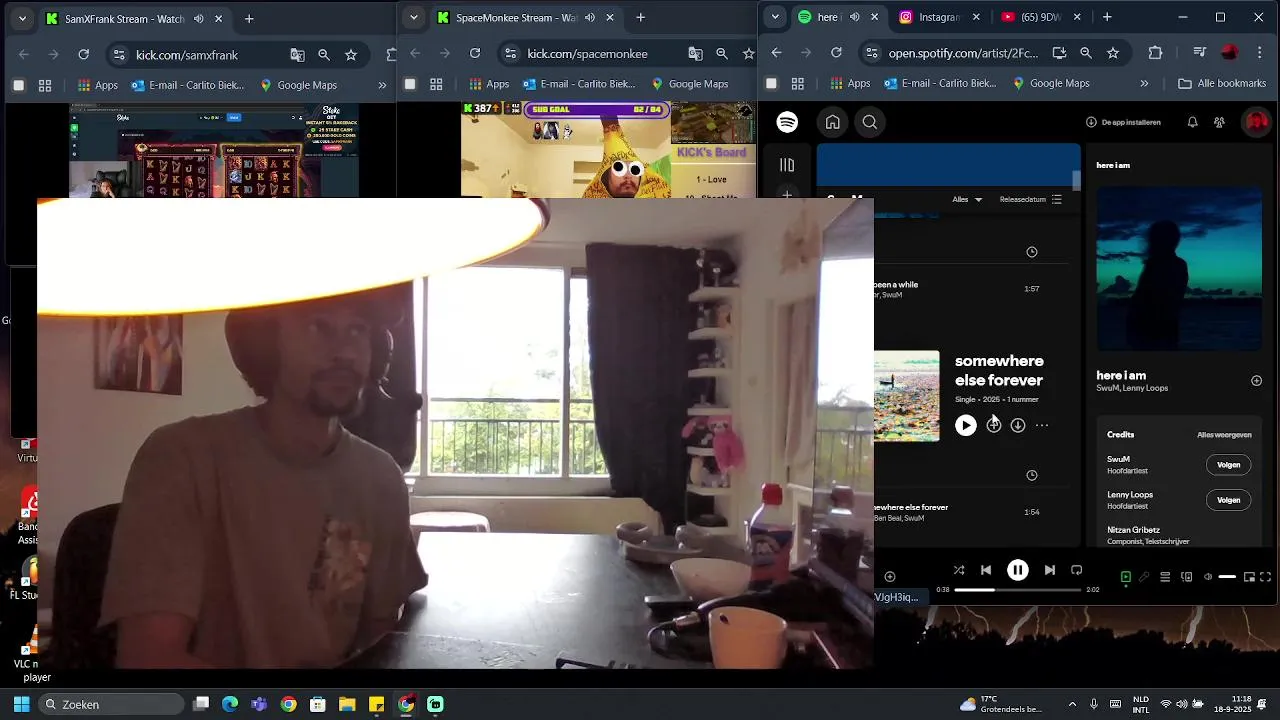
Task: Follow Lenny Loops with Volgen button
Action: click(x=1228, y=499)
